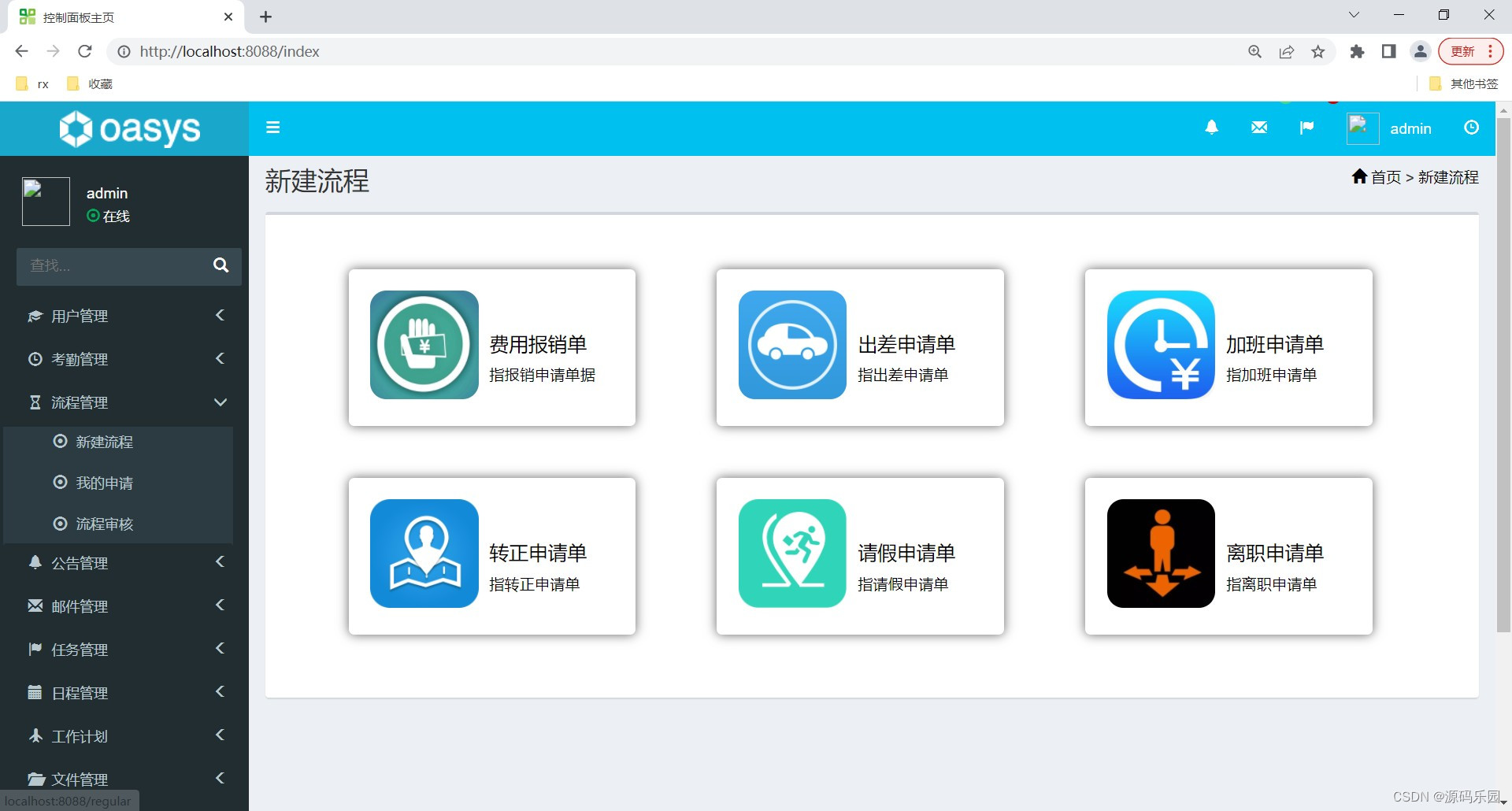Viewport: 1512px width, 811px height.
Task: Open the 出差申请单 business trip icon
Action: pyautogui.click(x=791, y=345)
